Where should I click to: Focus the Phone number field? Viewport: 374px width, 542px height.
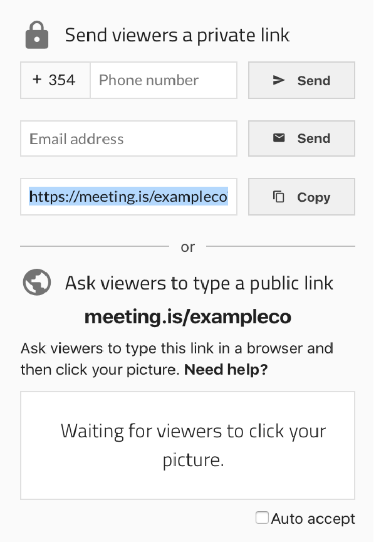coord(163,80)
